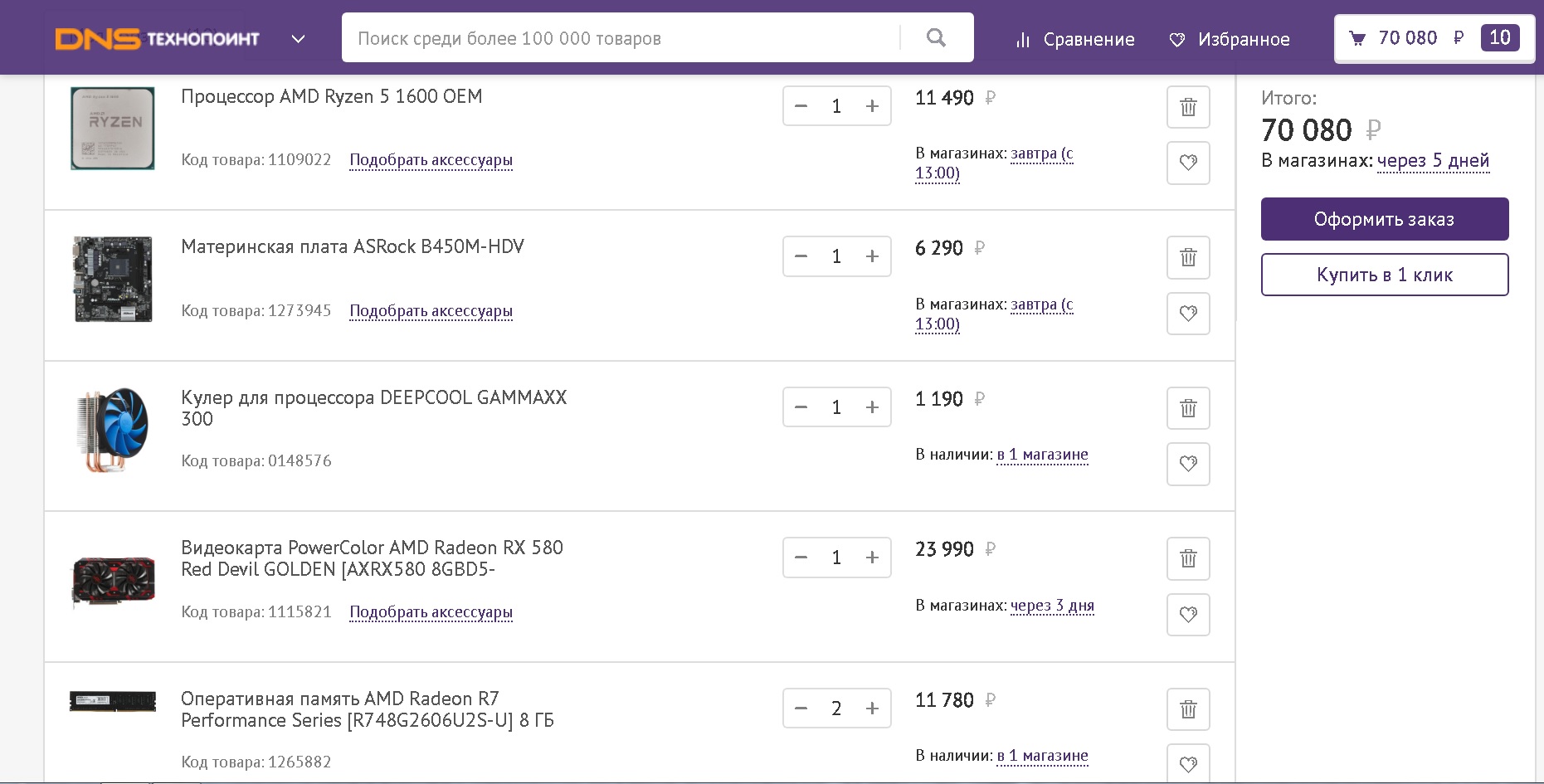Expand the dropdown chevron beside the DNS logo
The height and width of the screenshot is (784, 1544).
pos(299,39)
